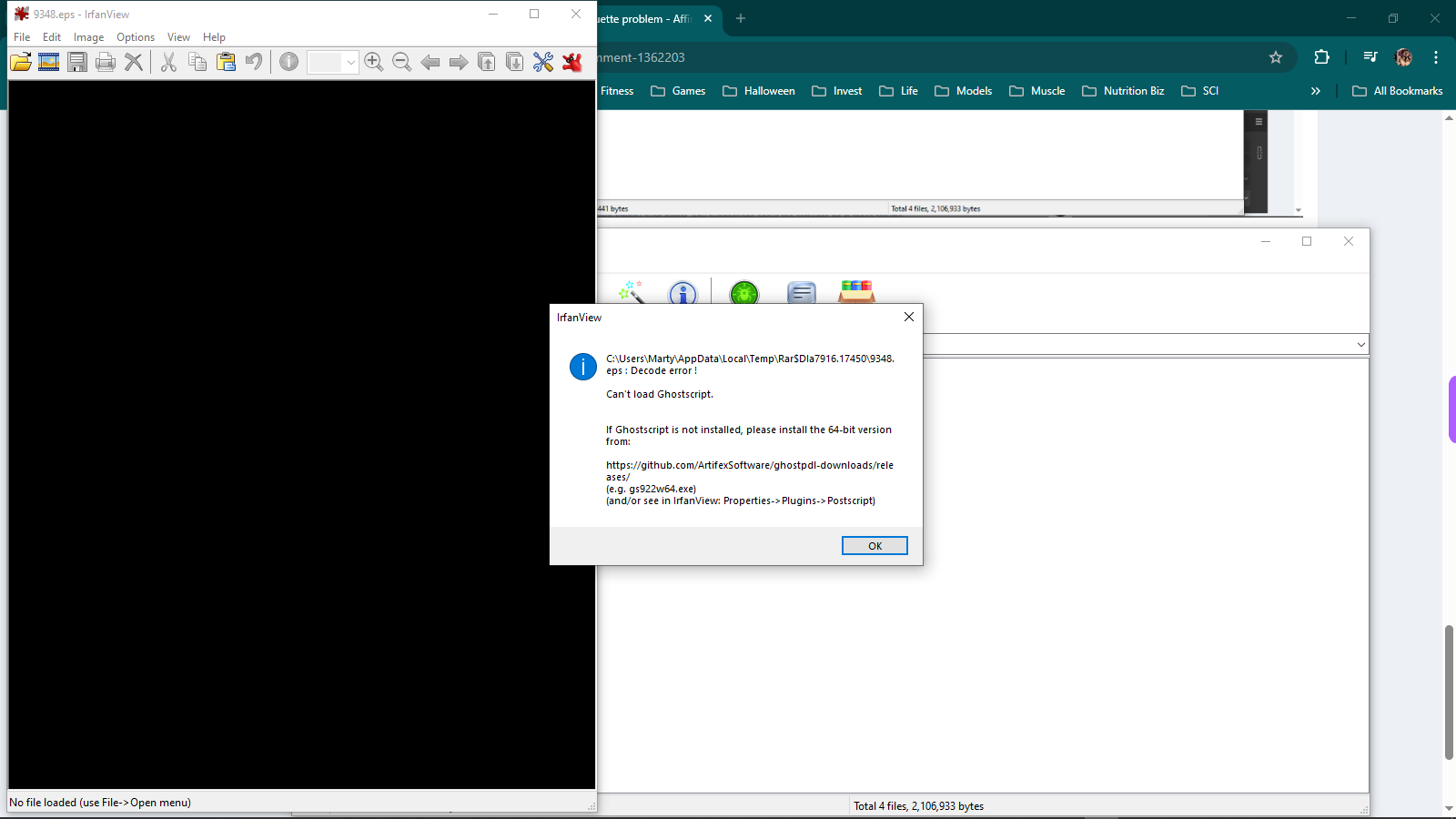Open the Slideshow filmstrip icon in IrfanView
The width and height of the screenshot is (1456, 819).
49,62
